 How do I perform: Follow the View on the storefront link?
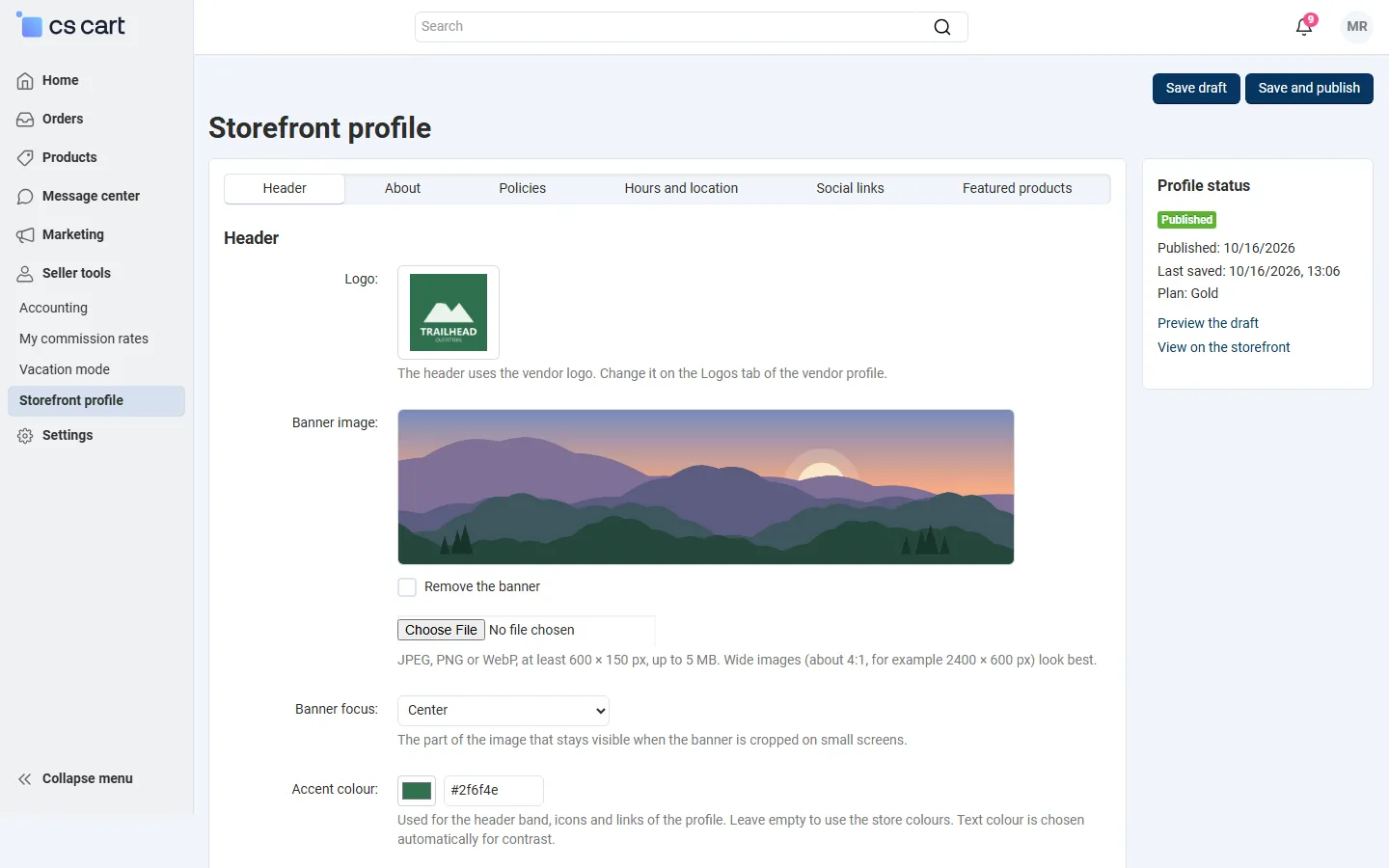[x=1223, y=347]
